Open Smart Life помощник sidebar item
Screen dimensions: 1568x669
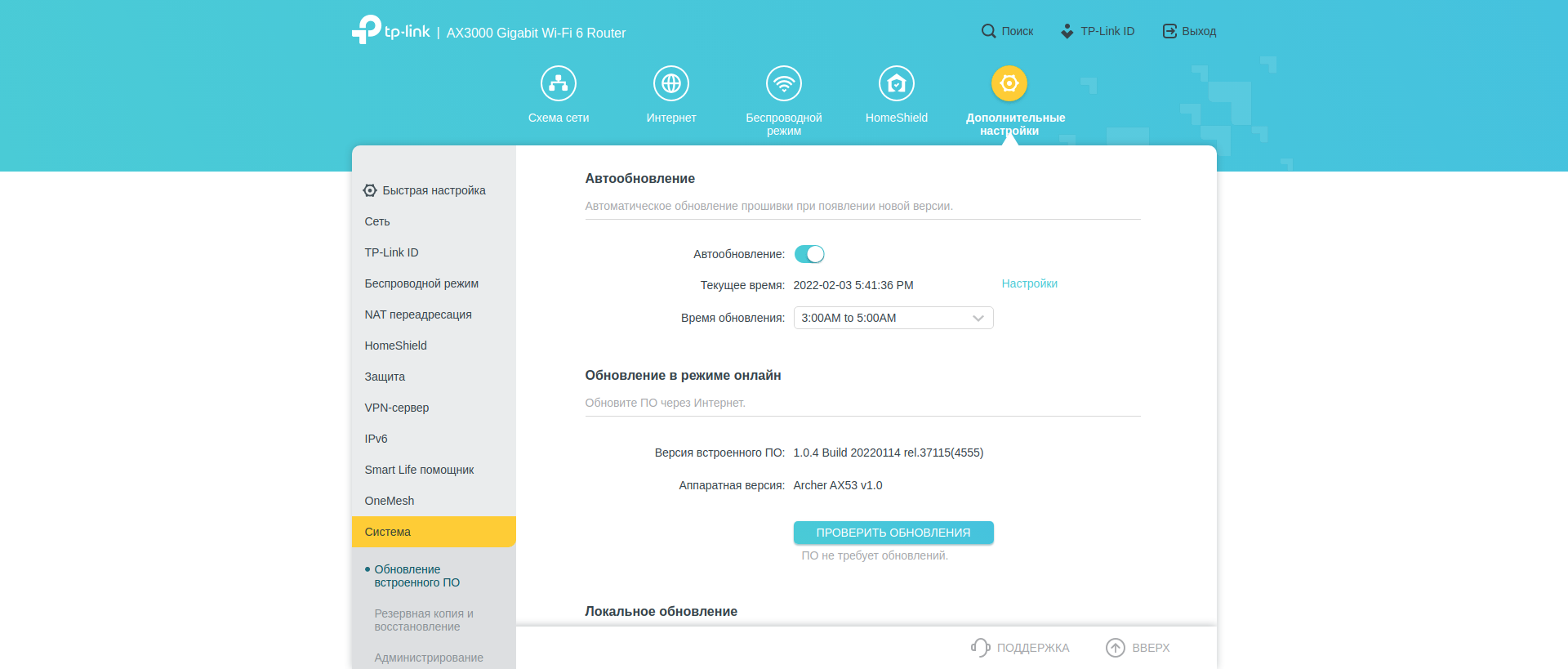pos(434,470)
